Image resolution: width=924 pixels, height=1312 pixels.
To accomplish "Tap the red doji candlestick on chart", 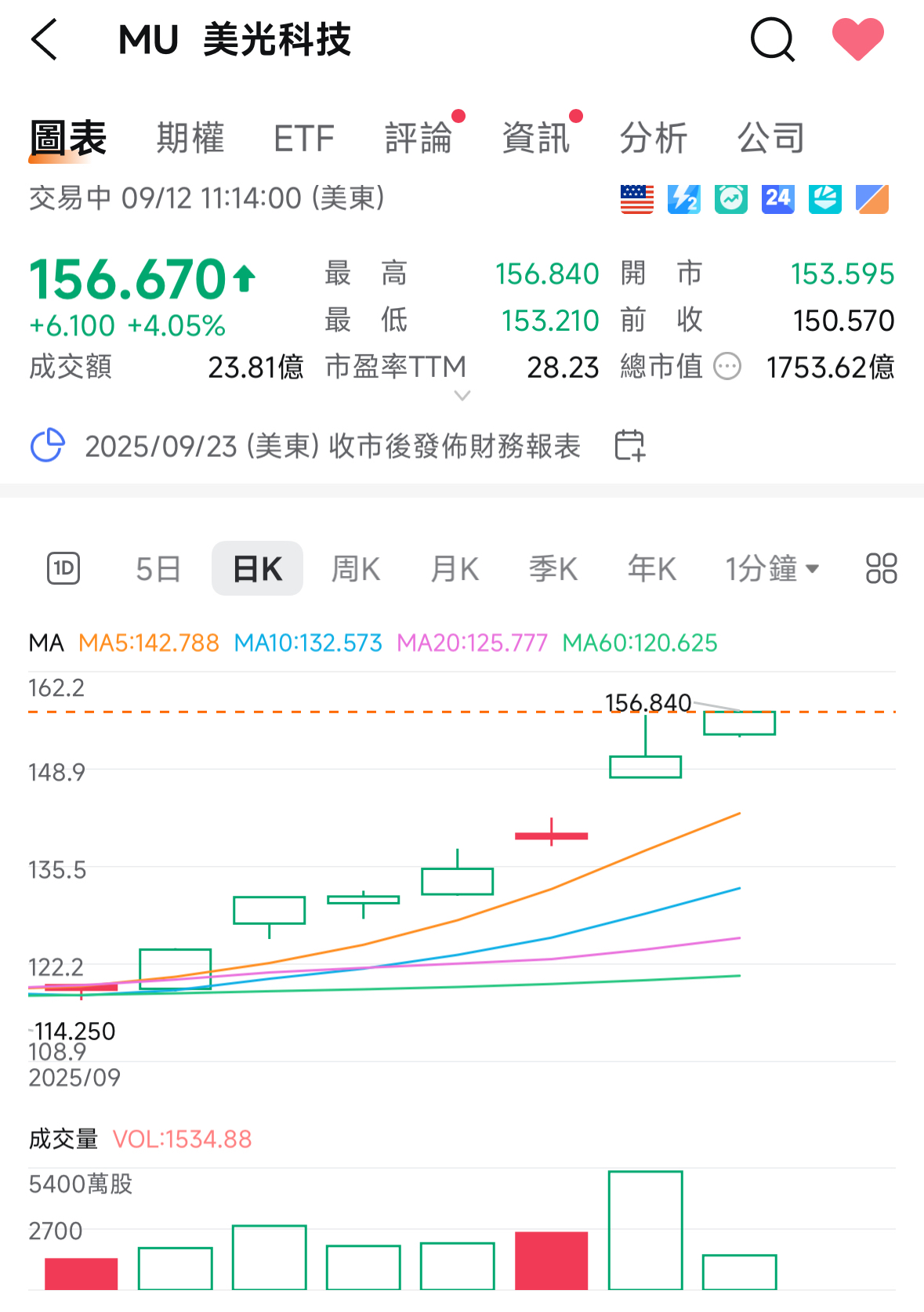I will click(x=551, y=835).
